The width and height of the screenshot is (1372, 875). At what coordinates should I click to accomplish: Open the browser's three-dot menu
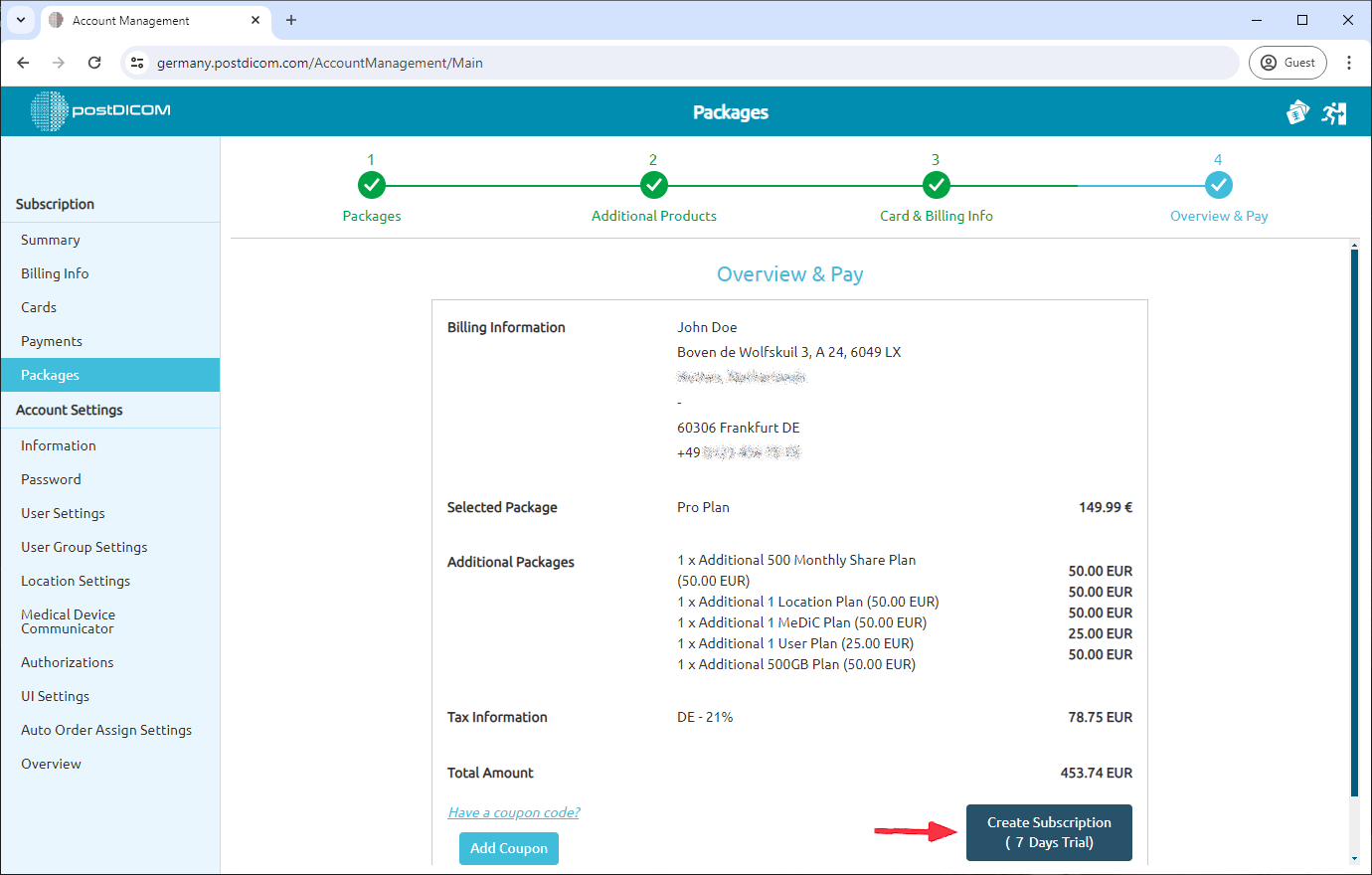[1349, 62]
